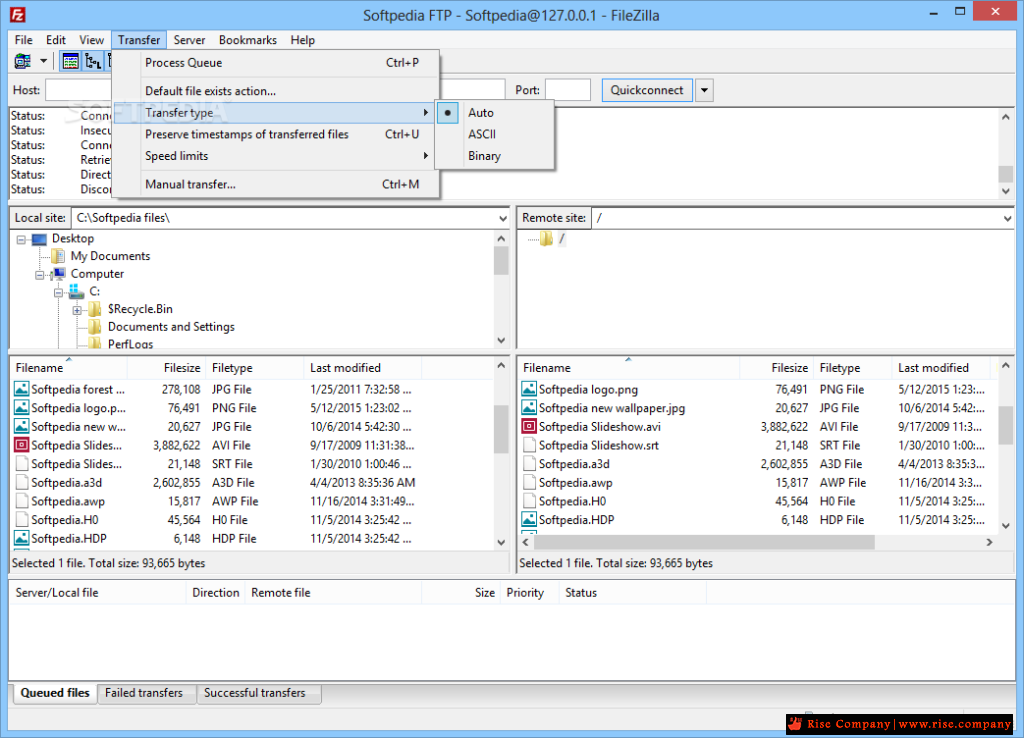Collapse the Computer tree node

point(40,275)
